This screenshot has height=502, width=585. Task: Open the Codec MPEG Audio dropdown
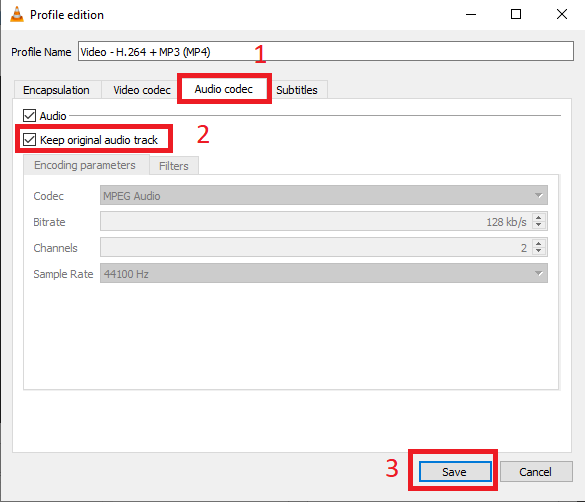pyautogui.click(x=323, y=195)
